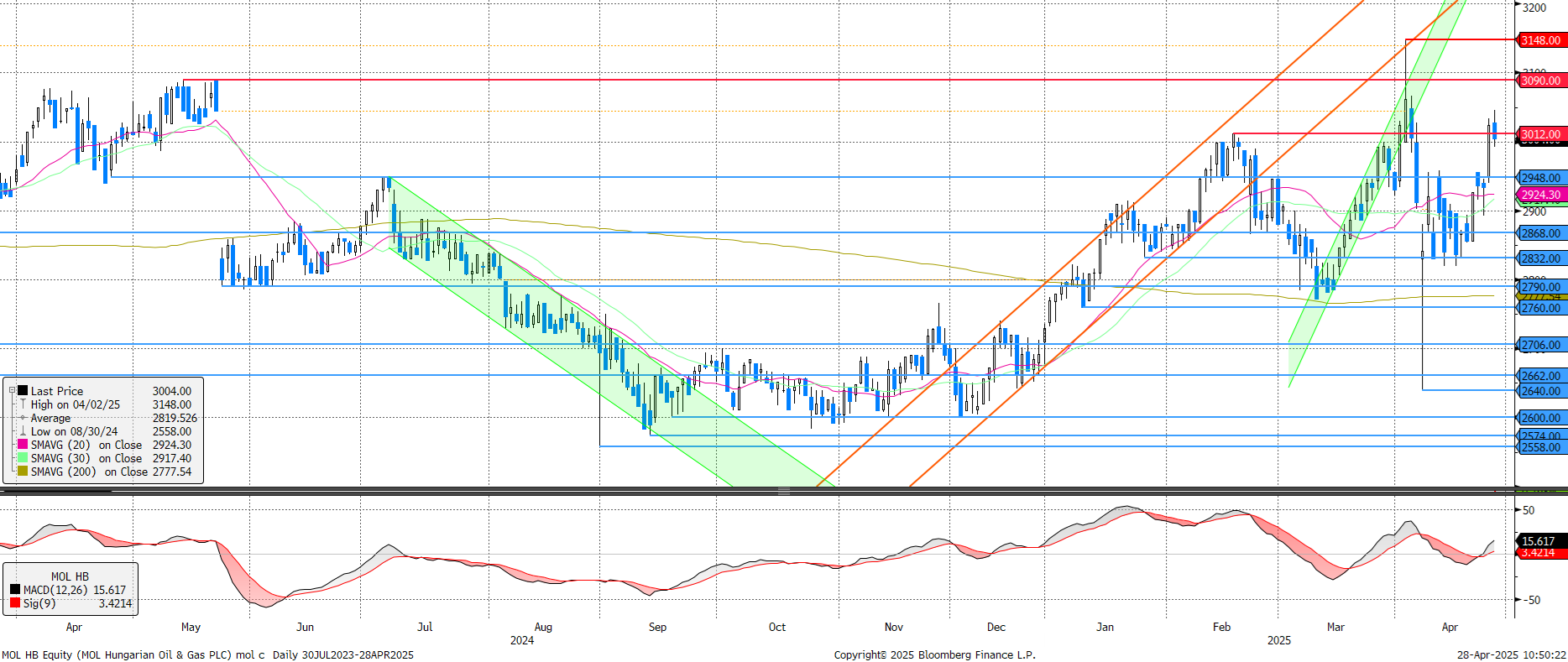1568x662 pixels.
Task: Click the Jul label on time axis
Action: [x=425, y=627]
